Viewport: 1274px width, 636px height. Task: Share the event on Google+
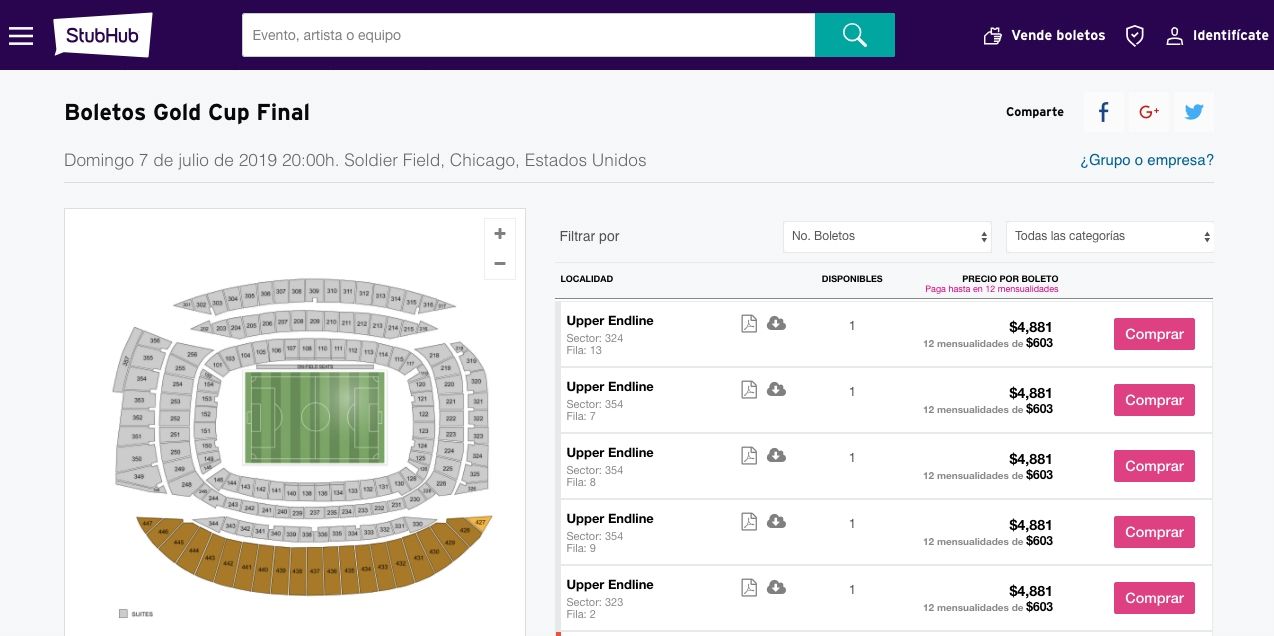1148,112
